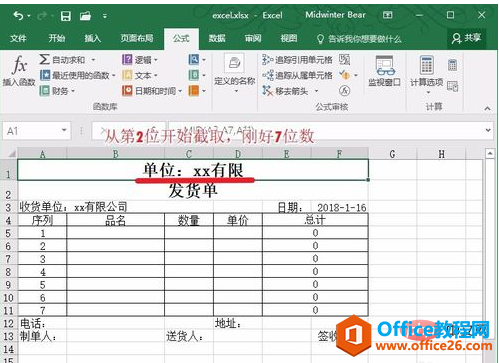The height and width of the screenshot is (363, 499).
Task: Open the 逻辑 functions dropdown
Action: click(x=140, y=60)
